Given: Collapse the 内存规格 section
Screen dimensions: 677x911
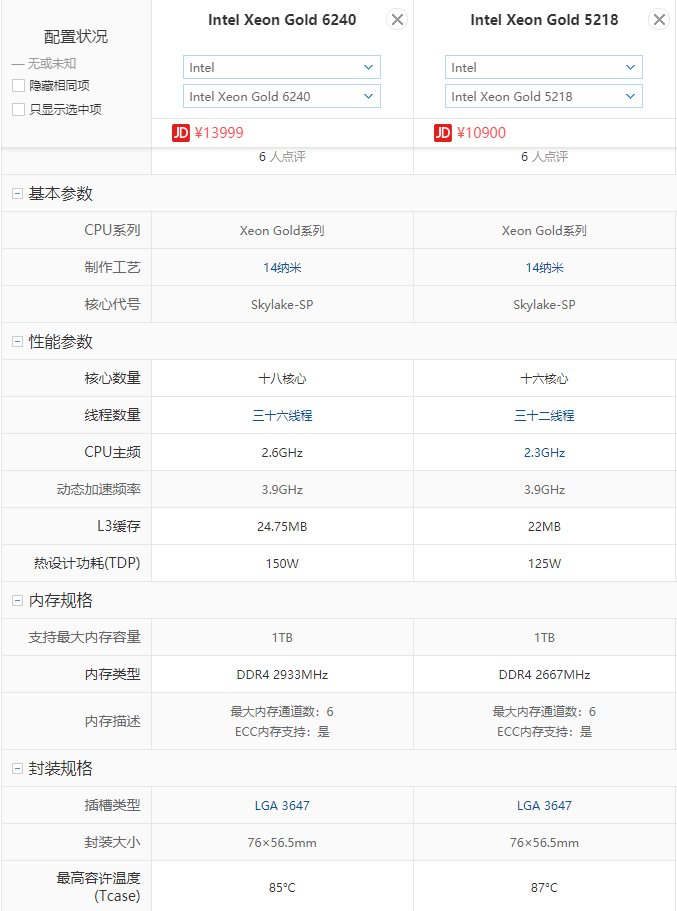Looking at the screenshot, I should 17,600.
